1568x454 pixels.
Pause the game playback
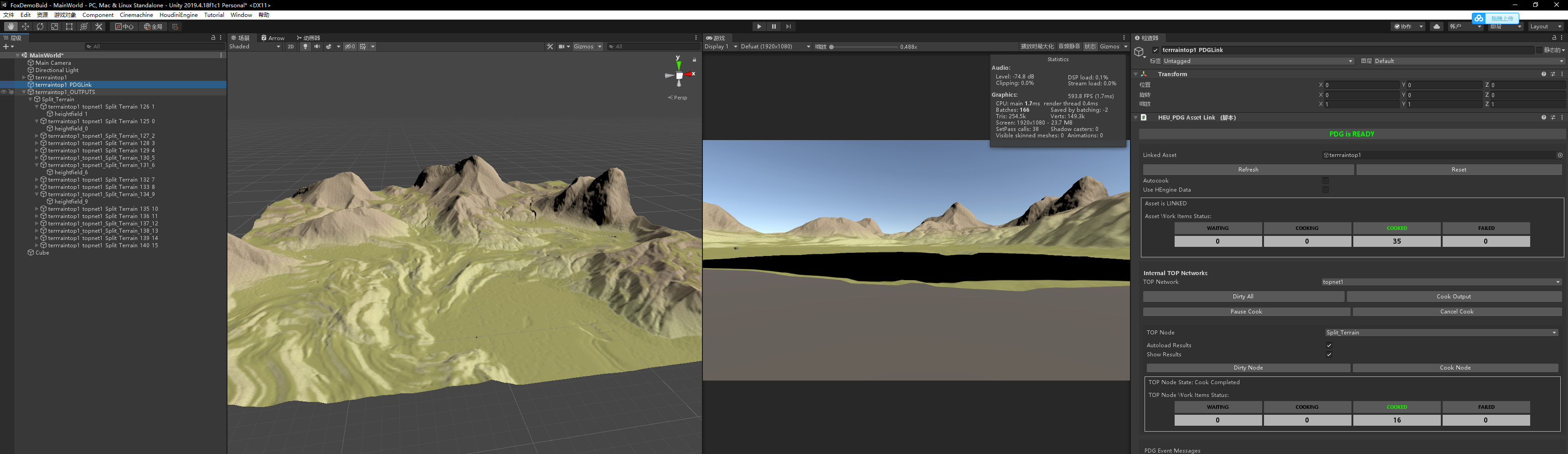[x=774, y=27]
